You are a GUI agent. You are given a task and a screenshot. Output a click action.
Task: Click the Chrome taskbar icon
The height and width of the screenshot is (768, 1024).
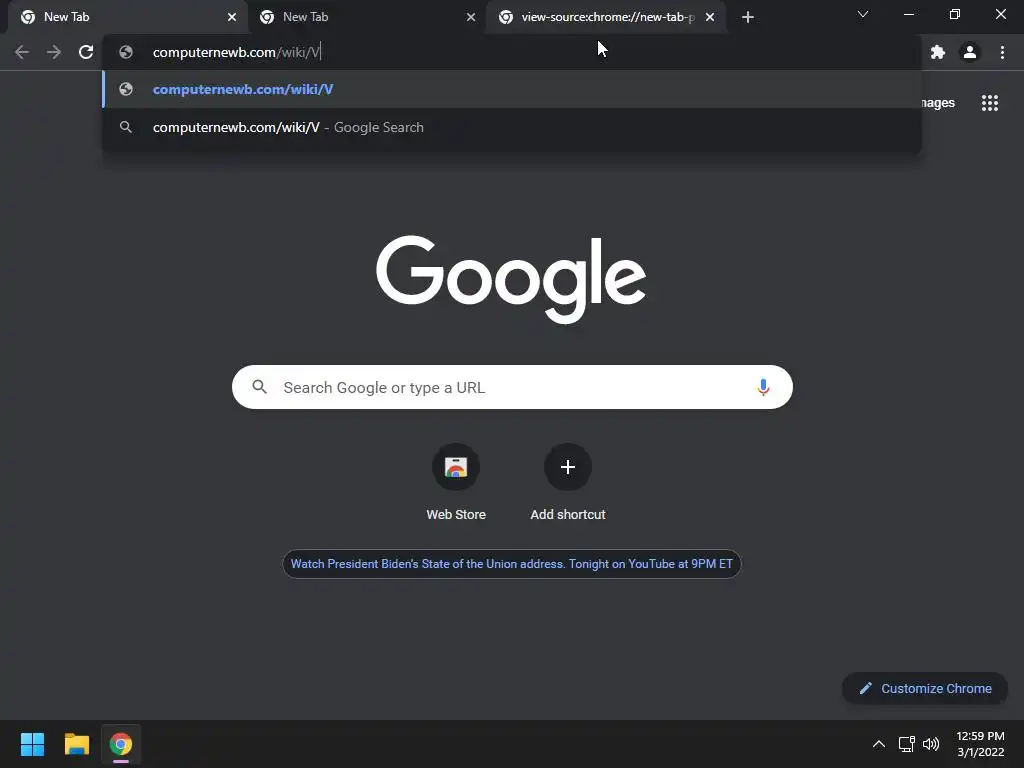[x=121, y=744]
